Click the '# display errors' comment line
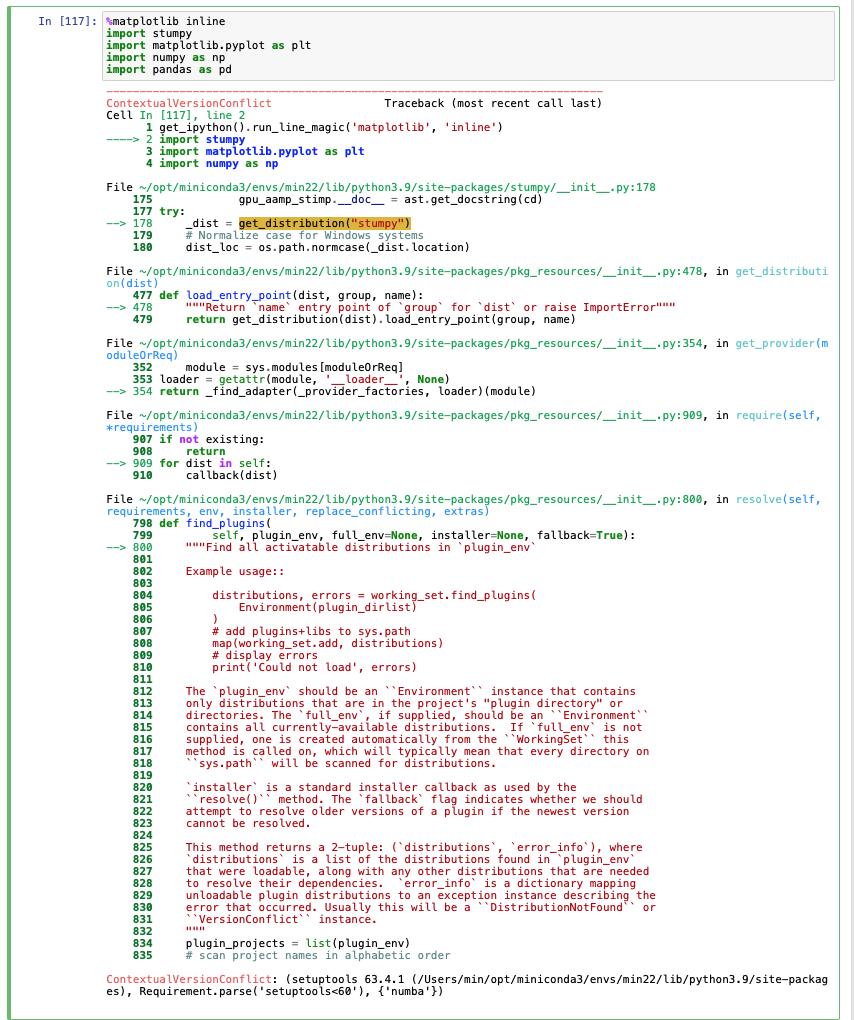This screenshot has width=854, height=1020. tap(265, 656)
